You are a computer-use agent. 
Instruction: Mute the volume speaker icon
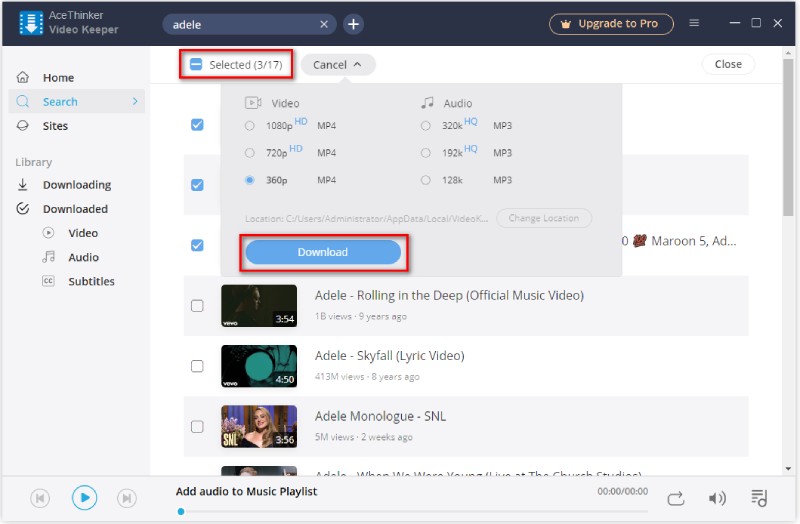coord(717,498)
